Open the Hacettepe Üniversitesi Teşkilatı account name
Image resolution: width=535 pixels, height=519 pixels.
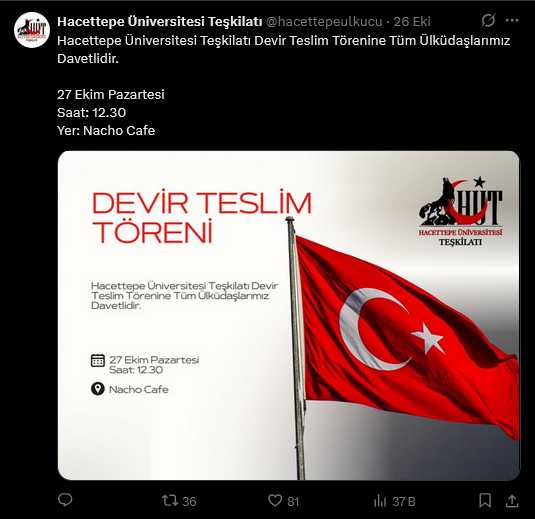(x=160, y=21)
